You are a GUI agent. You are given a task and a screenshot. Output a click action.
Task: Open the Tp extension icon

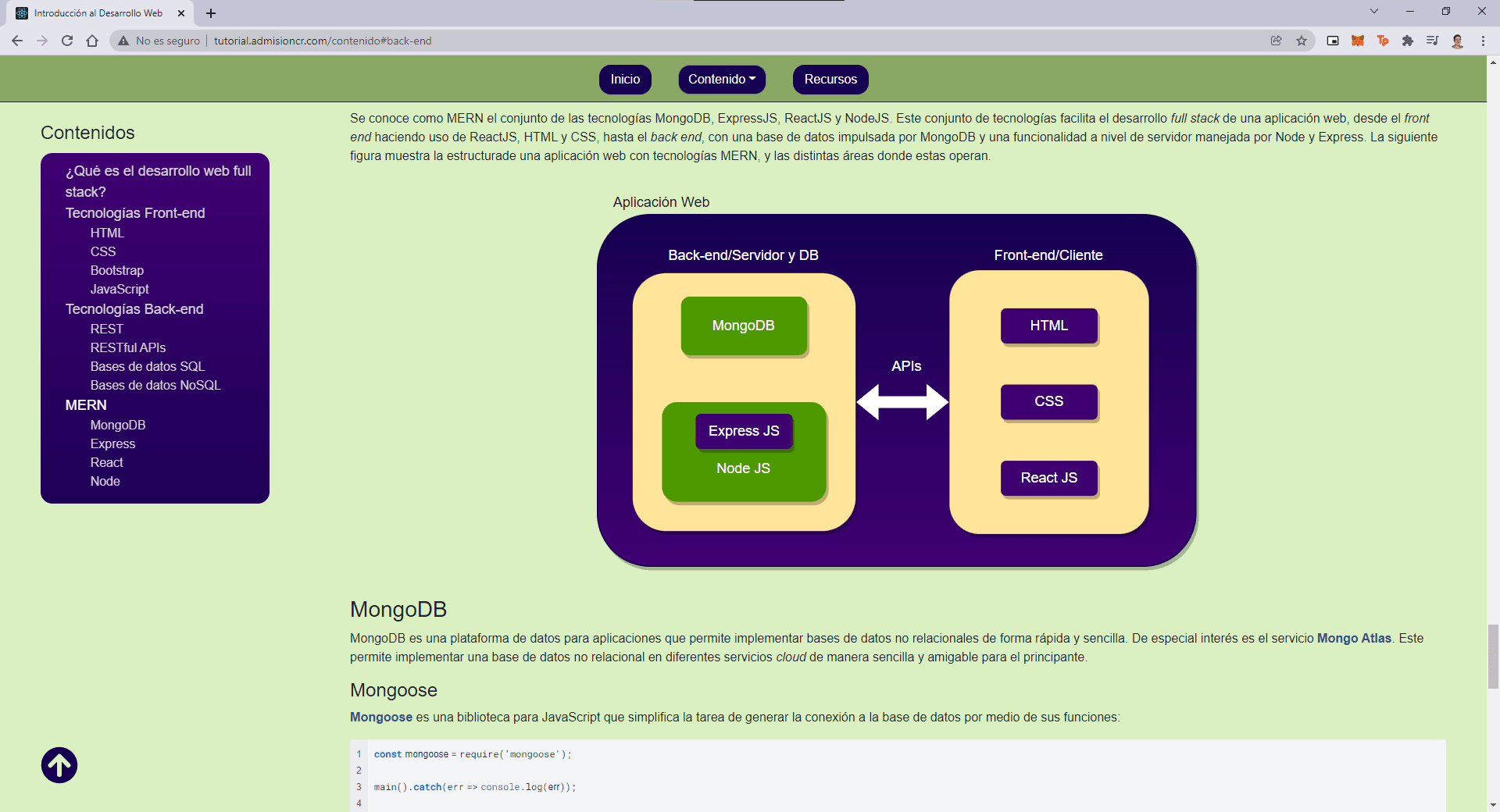click(x=1383, y=41)
